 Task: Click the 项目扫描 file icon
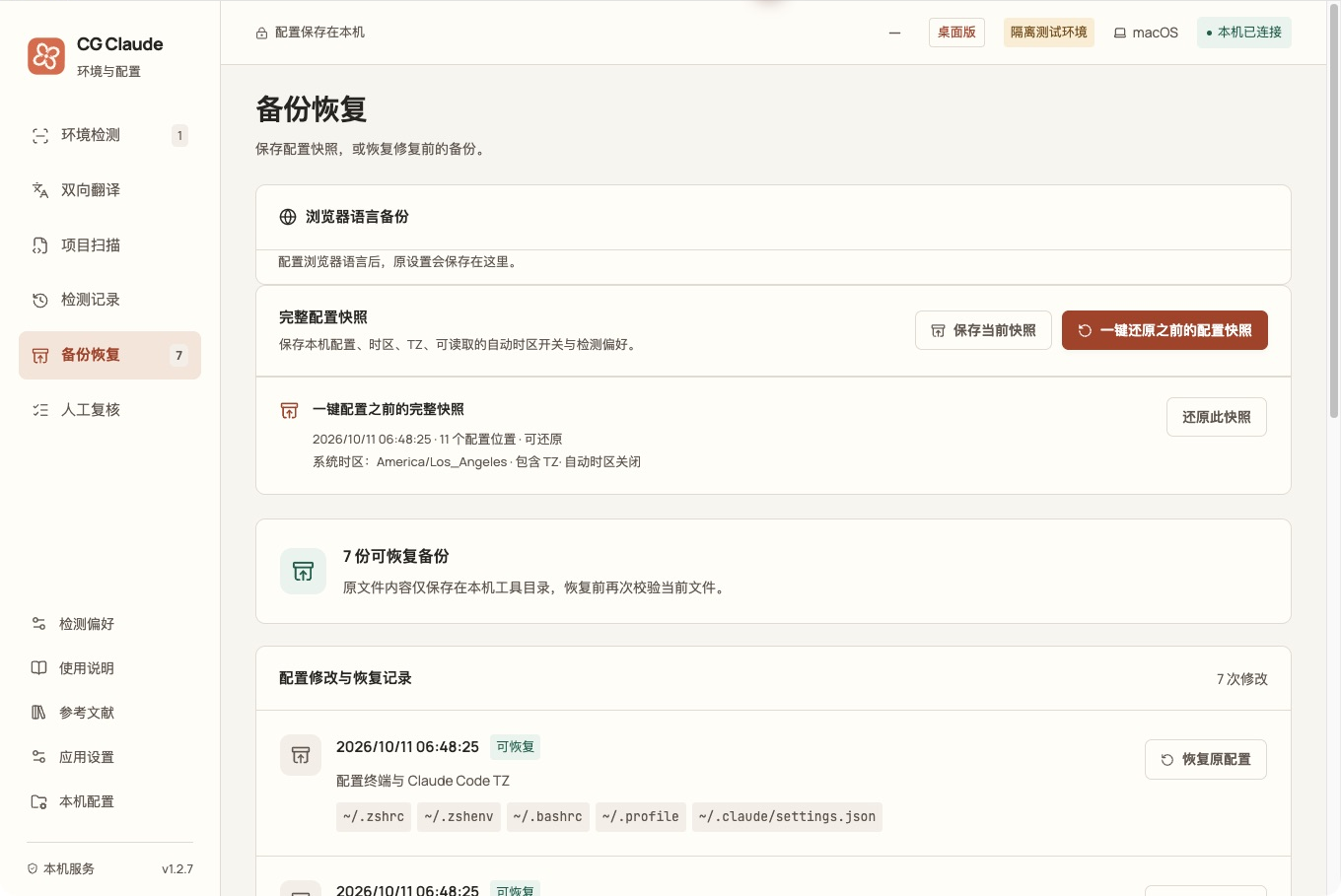(x=40, y=245)
